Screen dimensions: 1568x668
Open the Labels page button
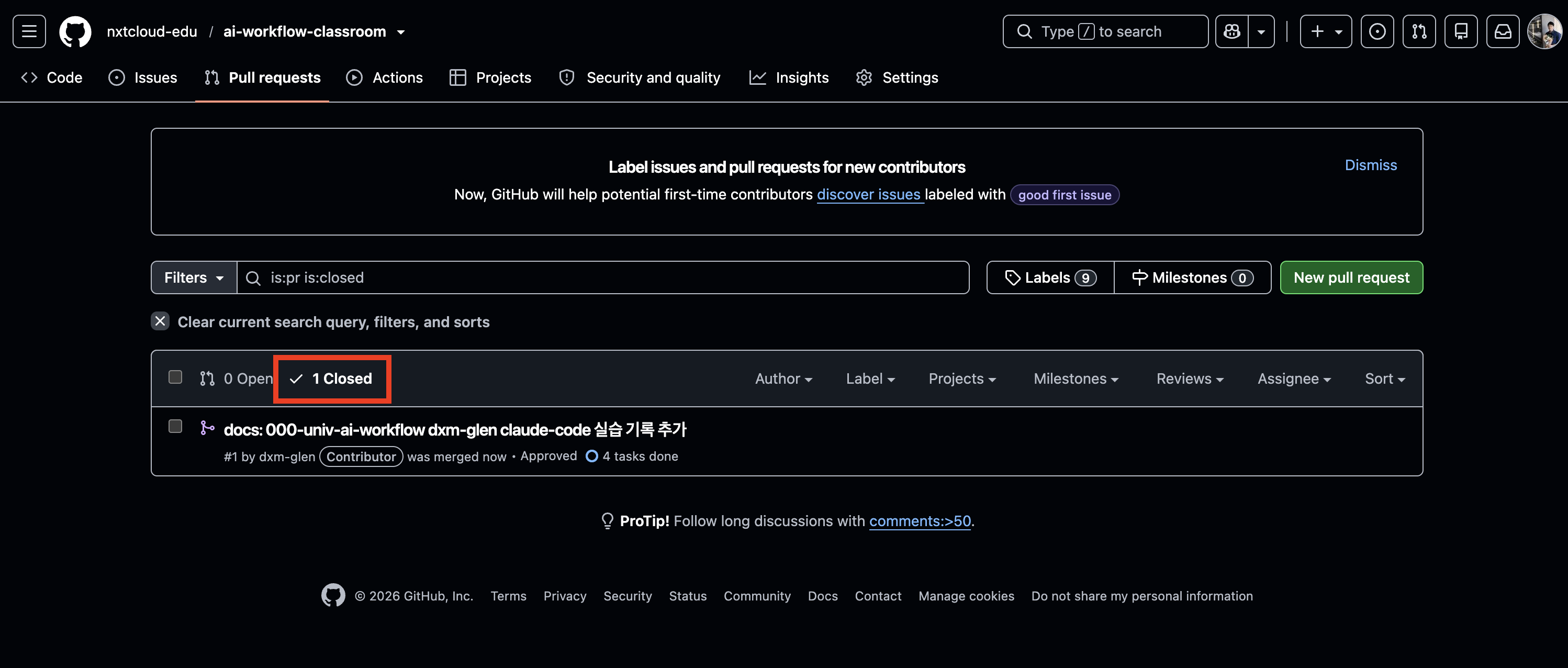pos(1050,277)
